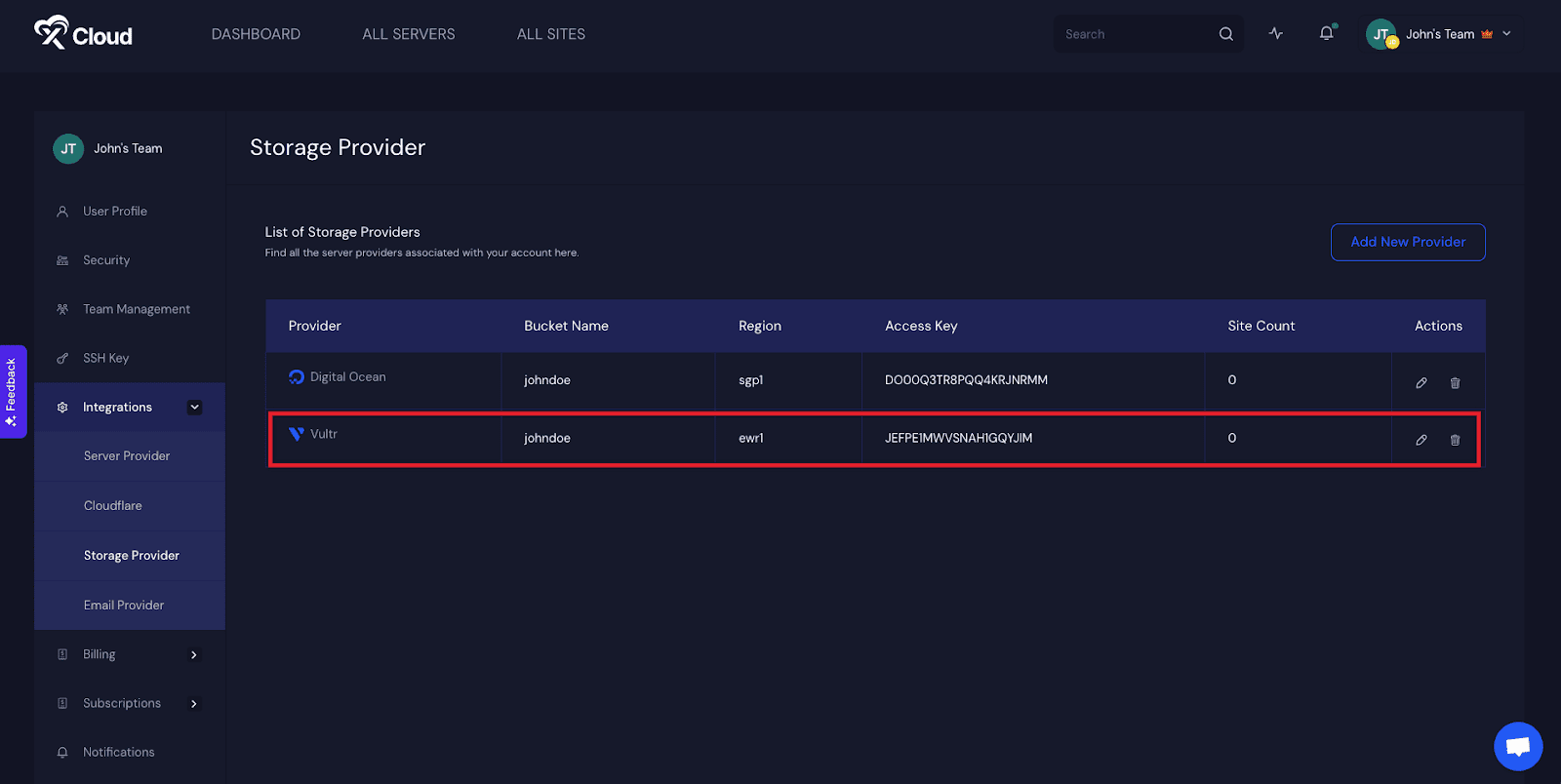Click the xCloud logo

point(84,34)
